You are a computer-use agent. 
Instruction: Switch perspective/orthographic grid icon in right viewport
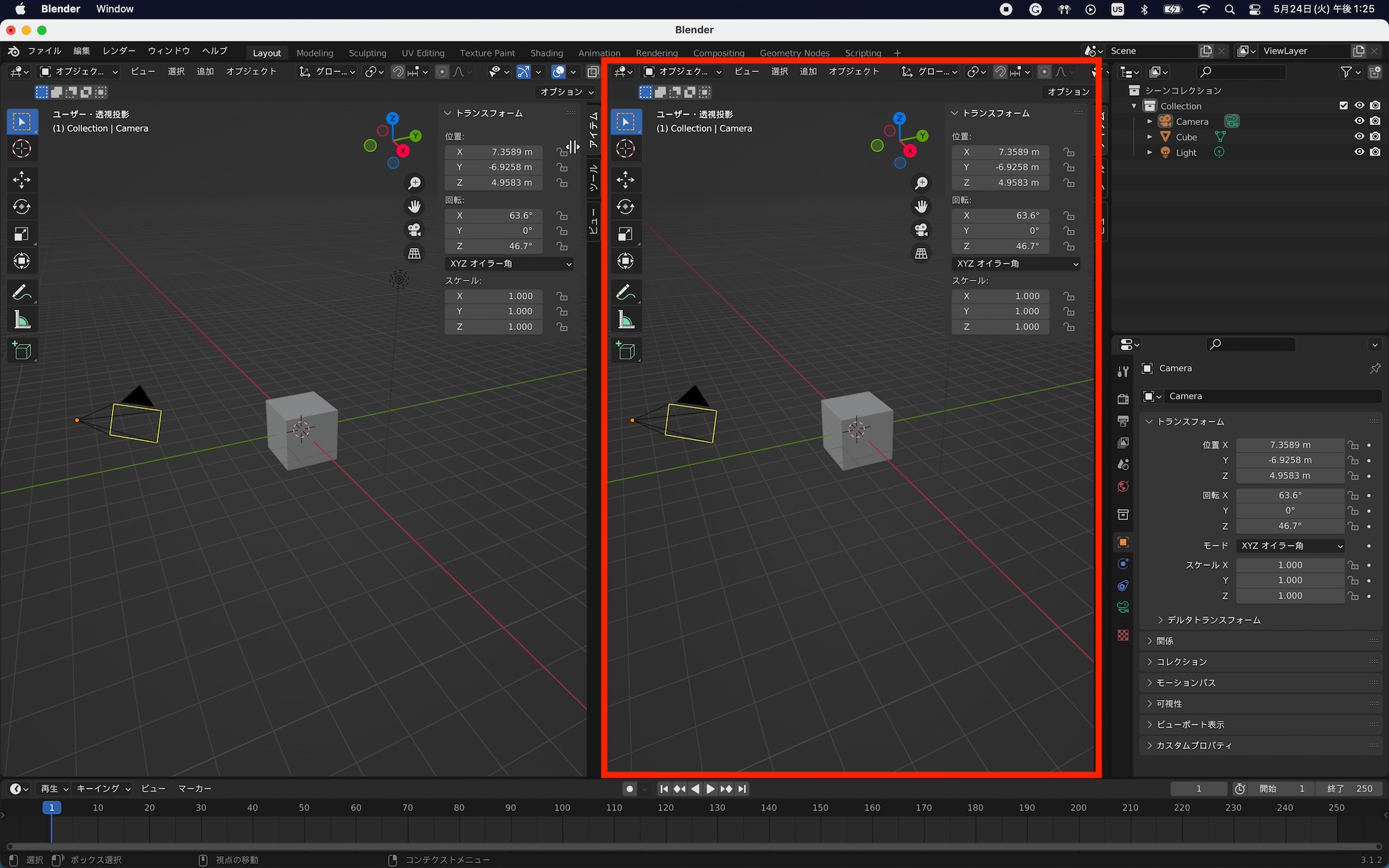pos(922,253)
